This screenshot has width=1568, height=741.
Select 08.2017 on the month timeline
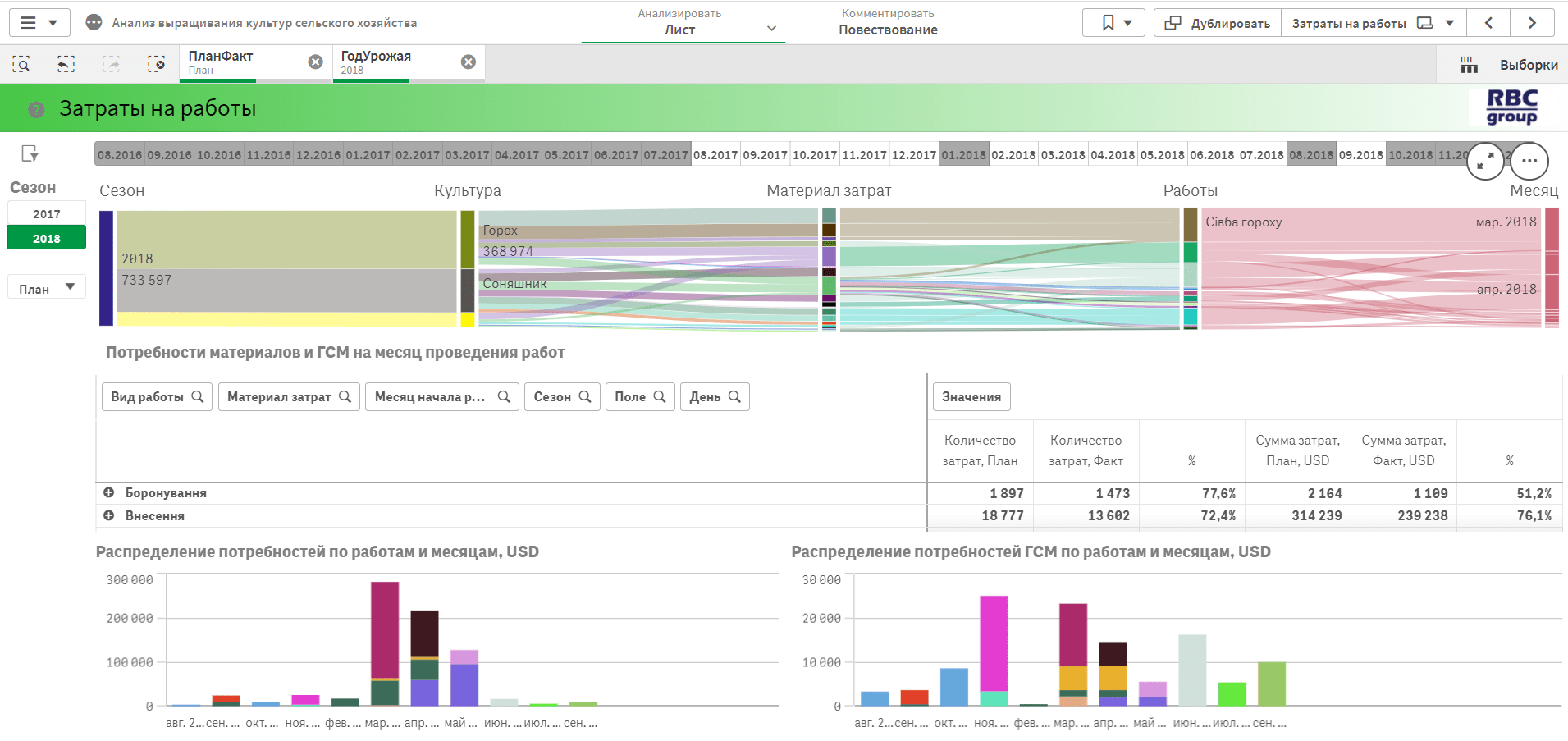pos(715,155)
